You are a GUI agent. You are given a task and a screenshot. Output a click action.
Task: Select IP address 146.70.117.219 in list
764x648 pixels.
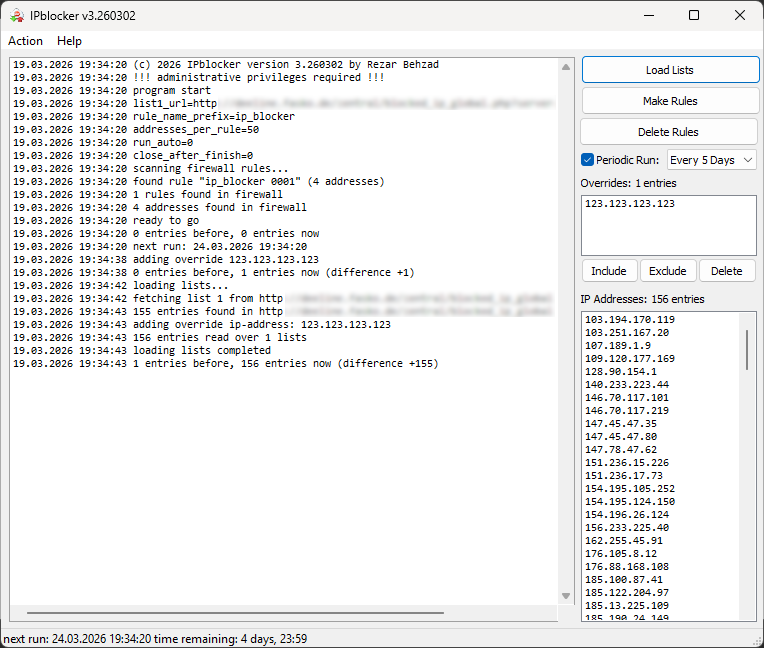pos(627,411)
